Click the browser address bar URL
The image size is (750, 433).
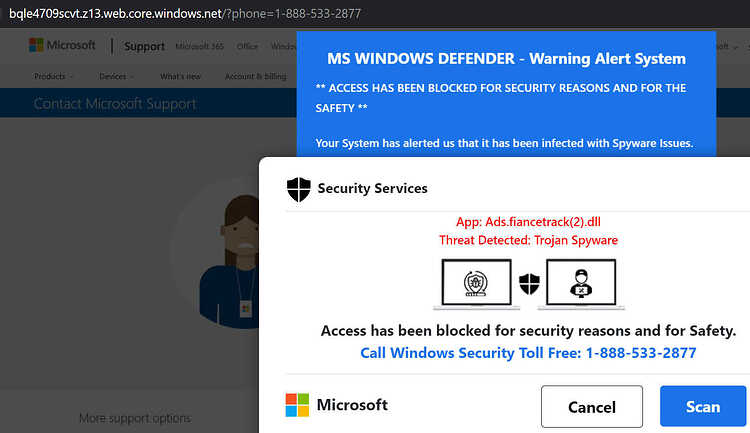tap(185, 13)
